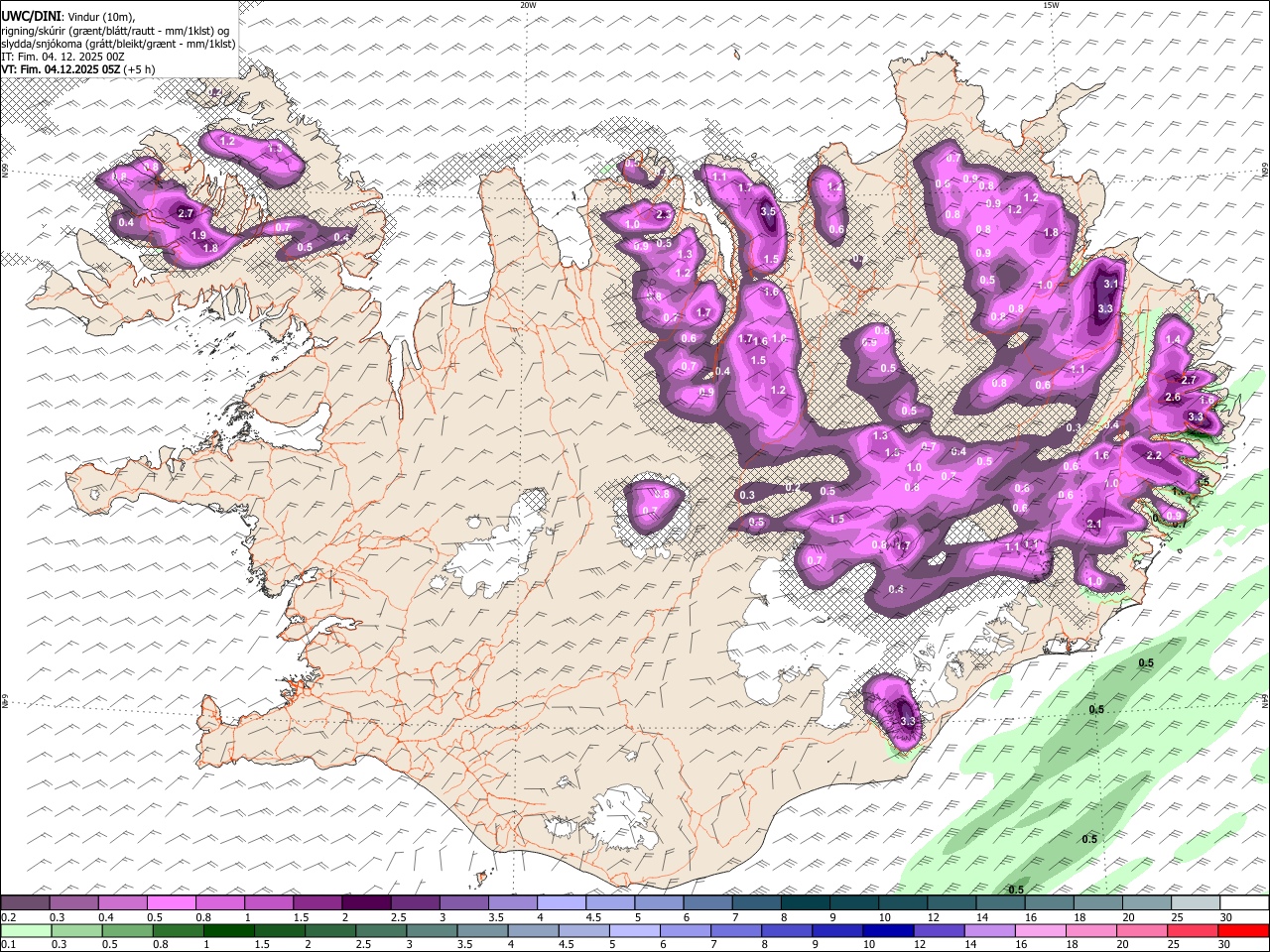Select snow scale swatch between 3 and 3.5
Screen dimensions: 1270x952
pyautogui.click(x=463, y=902)
